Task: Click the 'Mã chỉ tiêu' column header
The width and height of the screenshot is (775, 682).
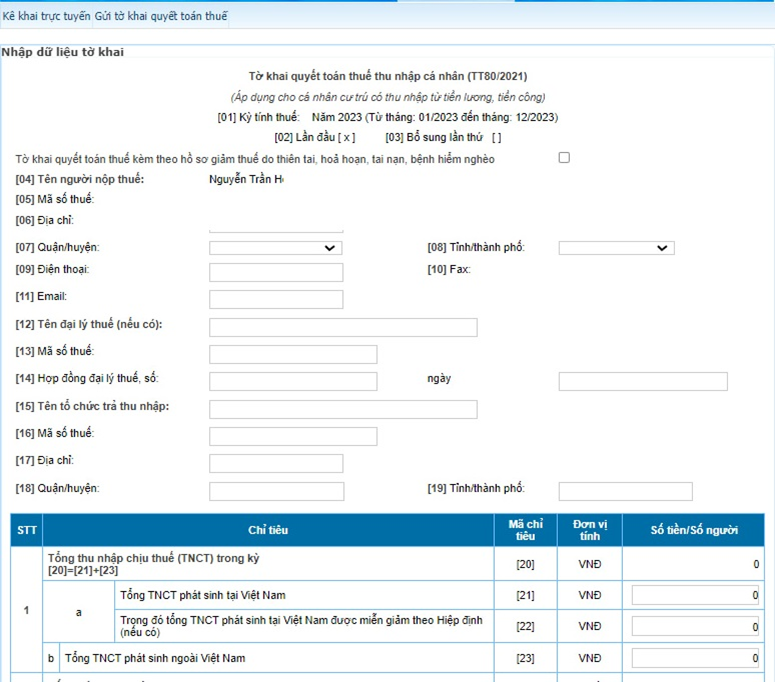Action: (525, 530)
